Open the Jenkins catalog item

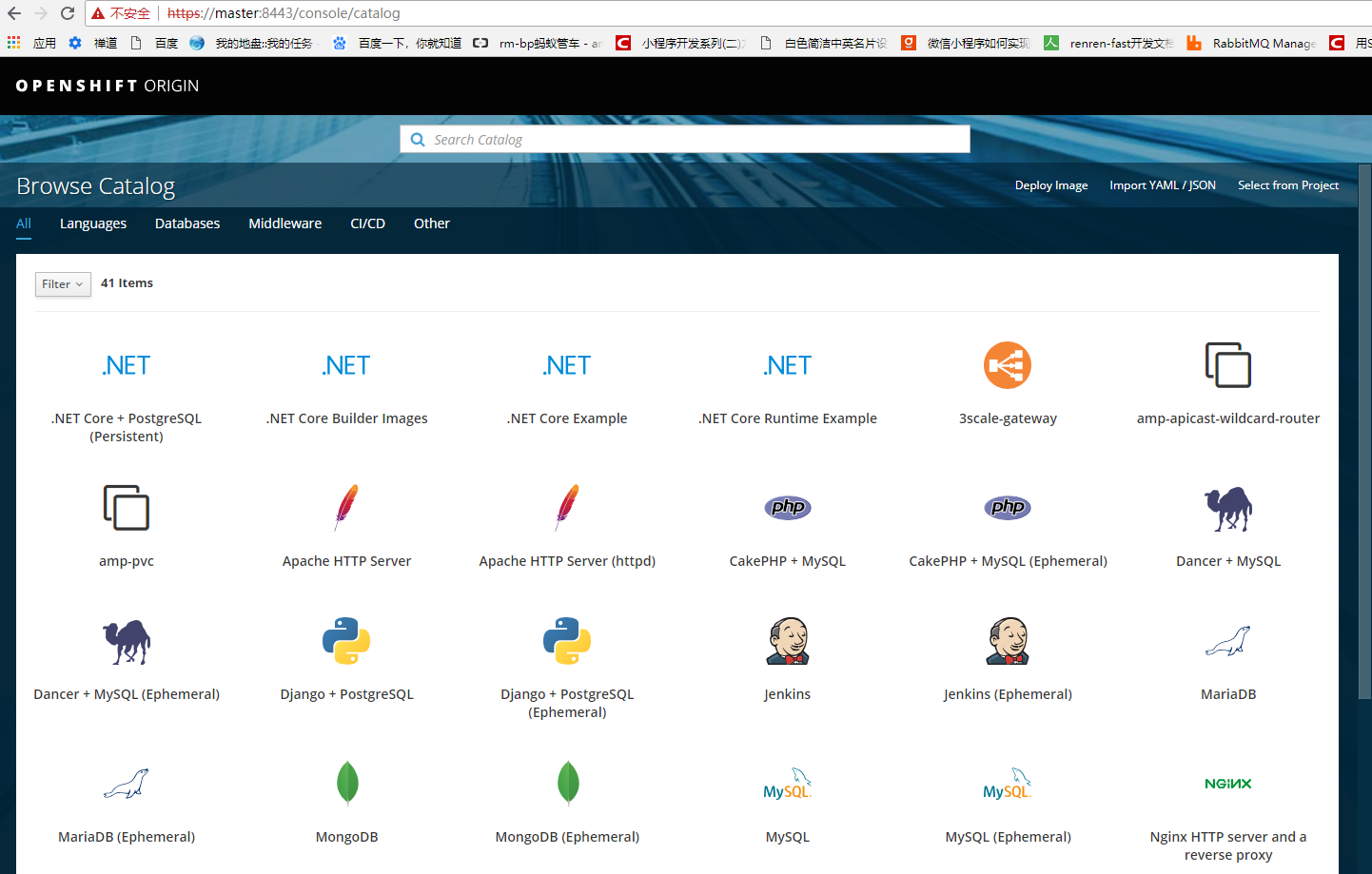(787, 656)
